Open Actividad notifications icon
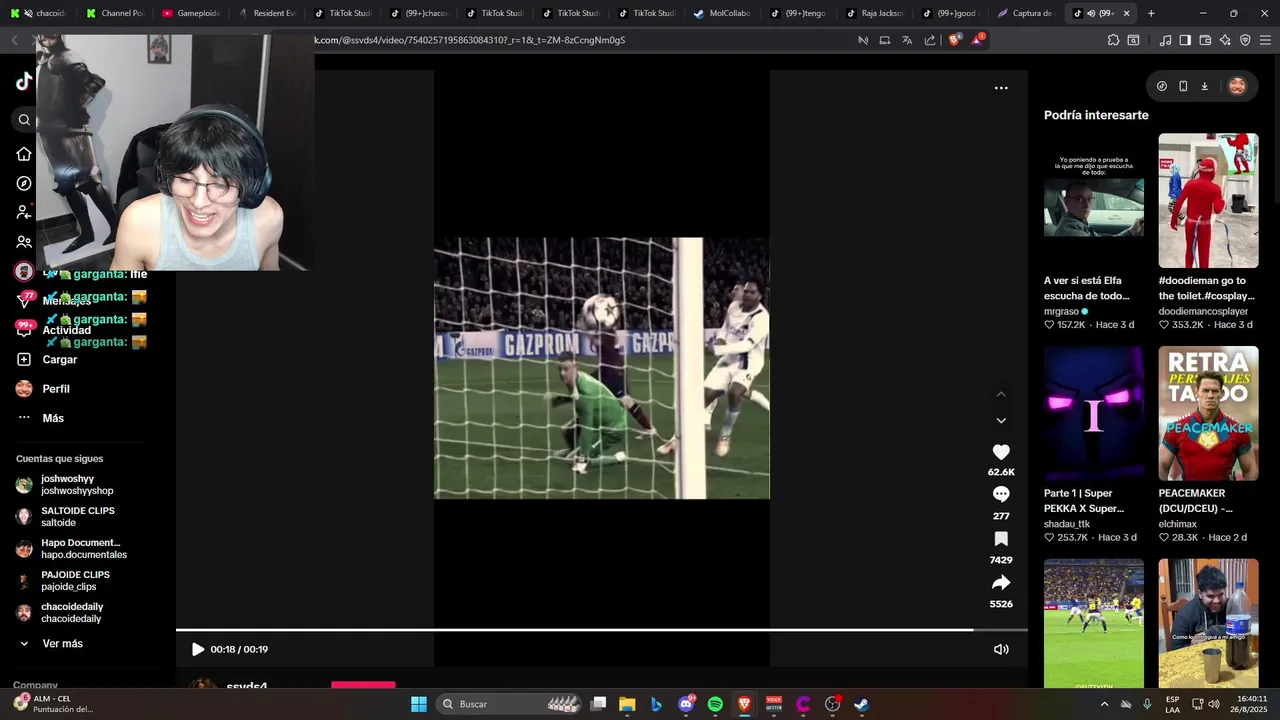This screenshot has width=1280, height=720. click(24, 329)
